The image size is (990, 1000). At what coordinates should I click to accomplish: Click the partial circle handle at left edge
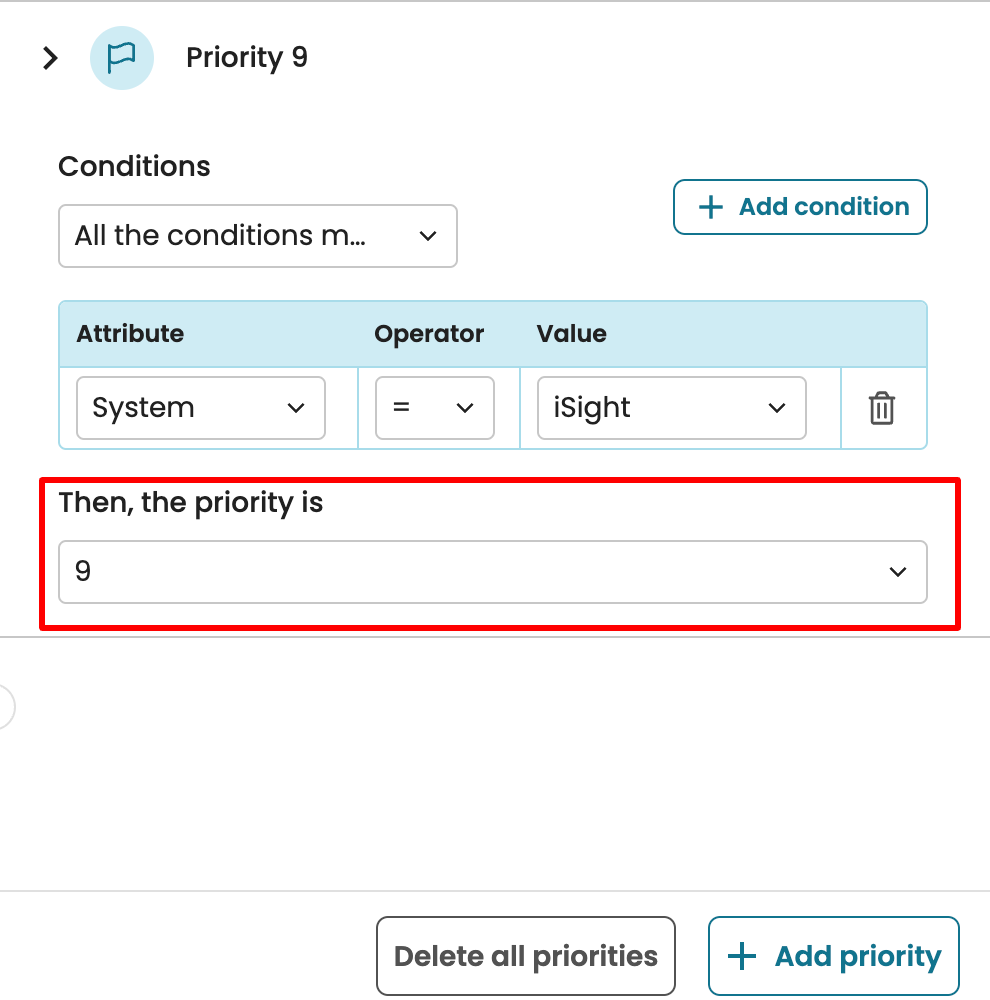[5, 708]
